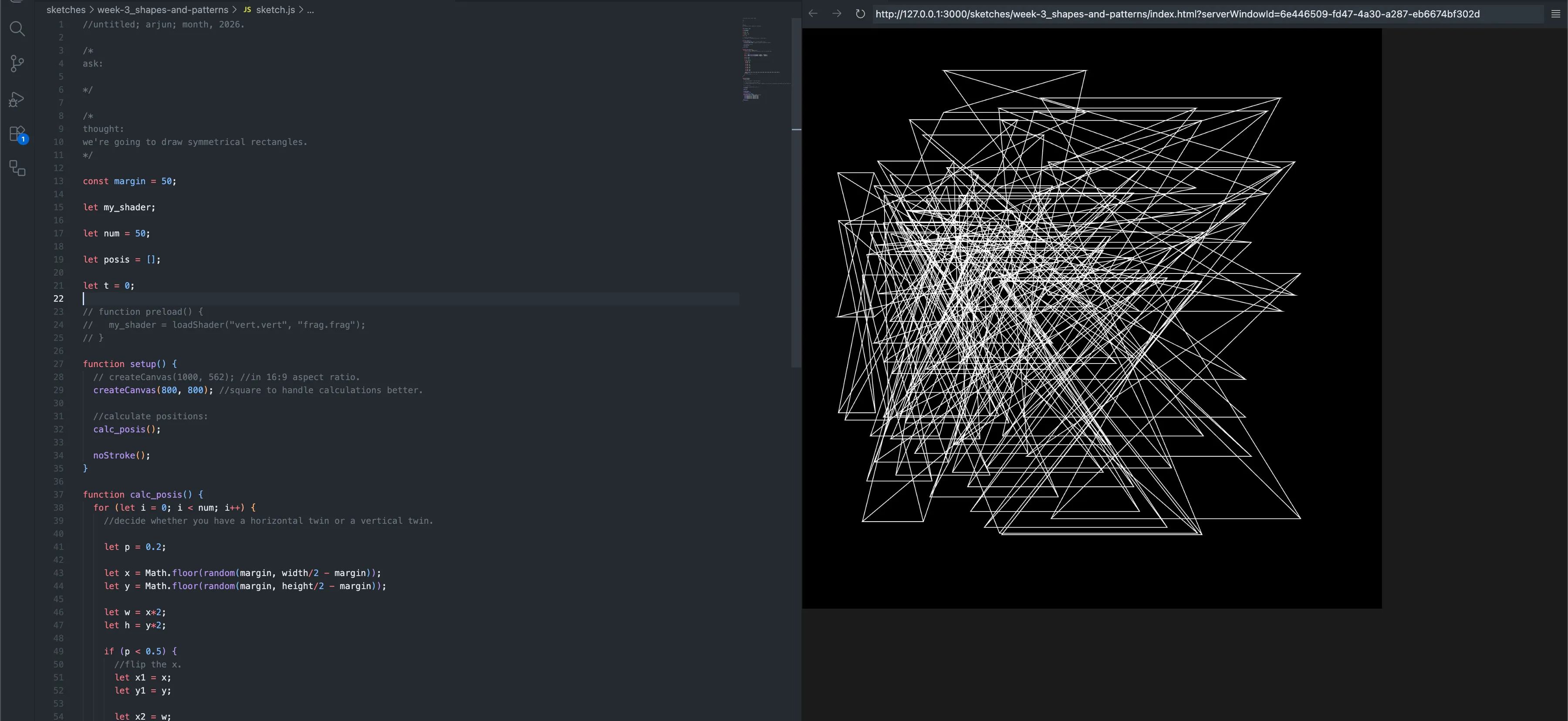Place cursor on 'const margin = 50;' line
The image size is (1568, 721).
coord(129,181)
